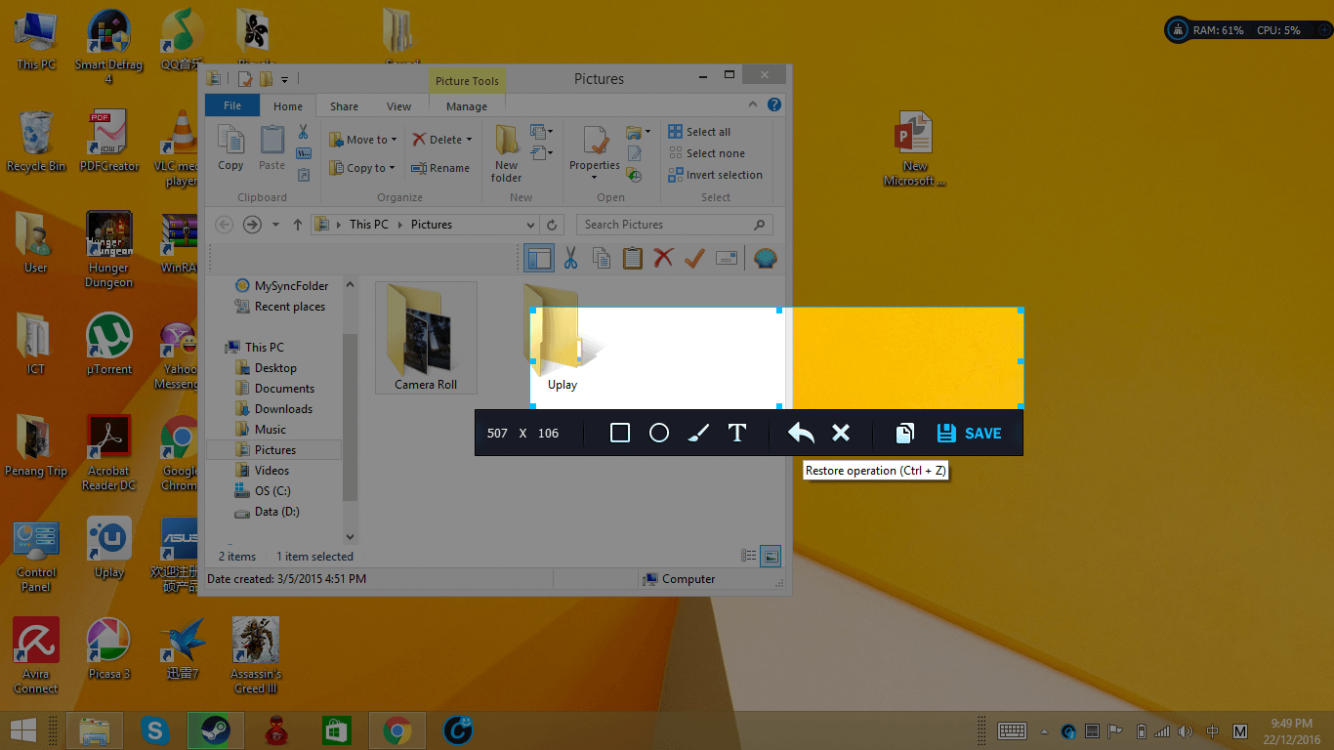
Task: Click MySyncFolder in navigation pane
Action: pos(281,286)
